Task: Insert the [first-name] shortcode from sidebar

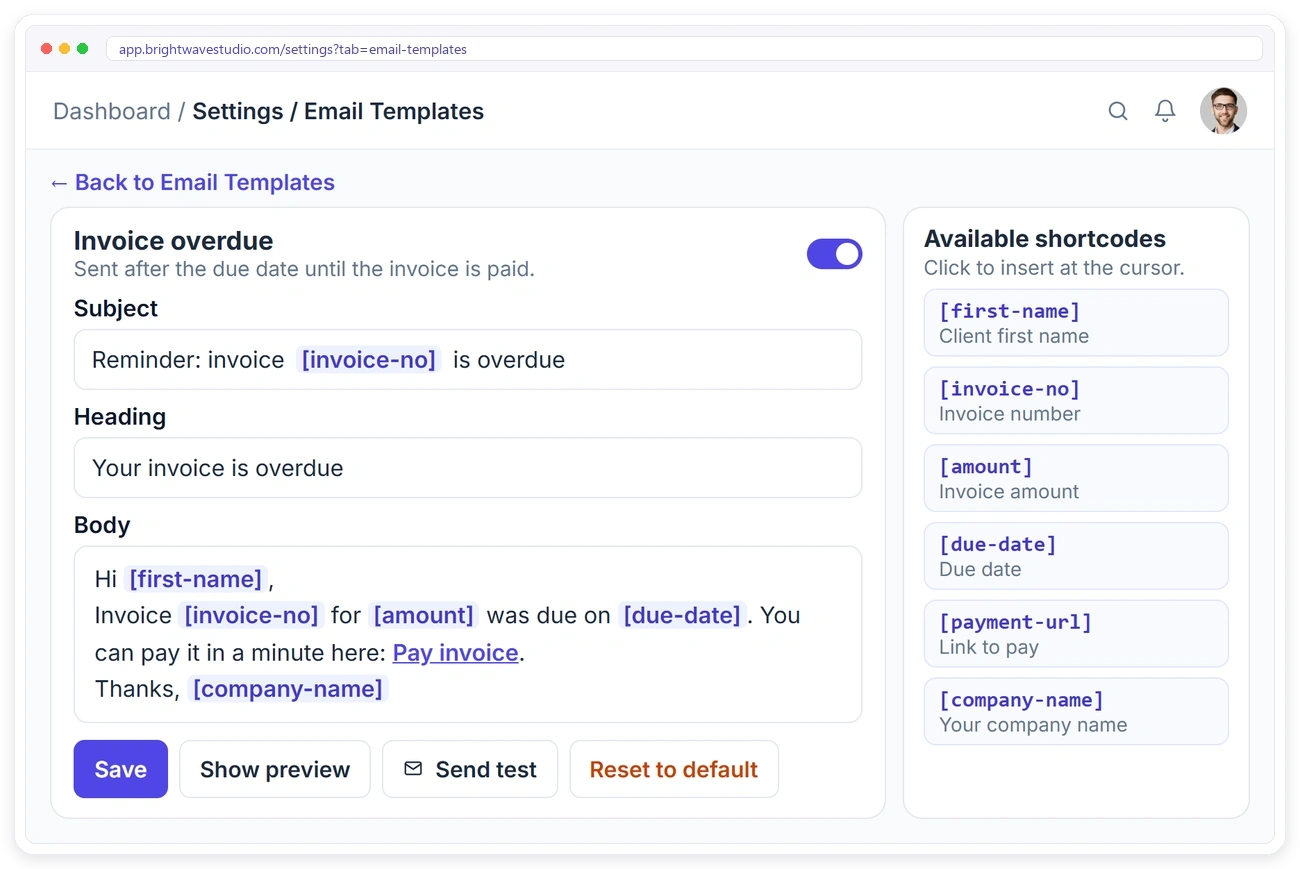Action: (1076, 323)
